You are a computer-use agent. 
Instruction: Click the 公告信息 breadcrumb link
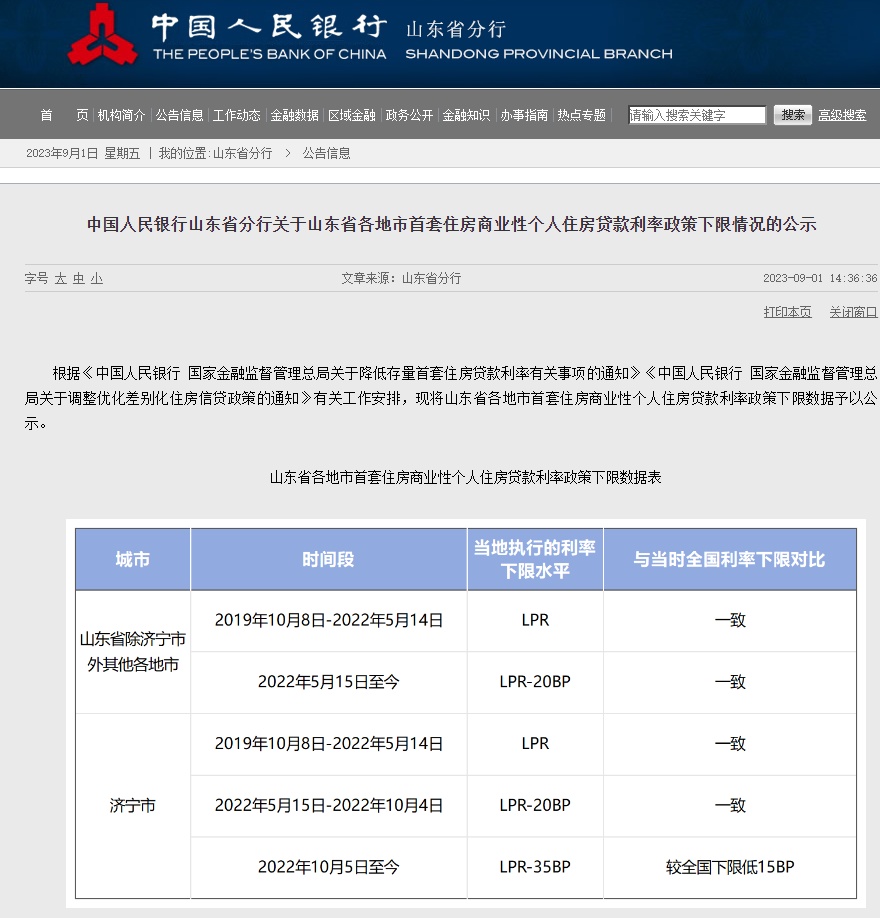coord(327,153)
